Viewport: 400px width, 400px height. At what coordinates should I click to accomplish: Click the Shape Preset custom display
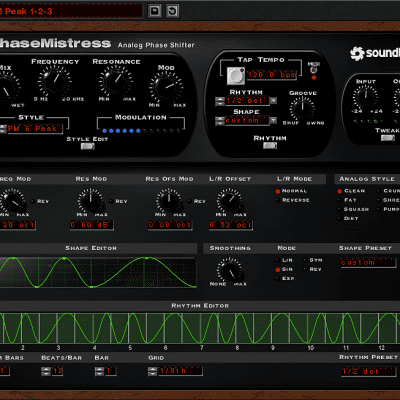[368, 263]
